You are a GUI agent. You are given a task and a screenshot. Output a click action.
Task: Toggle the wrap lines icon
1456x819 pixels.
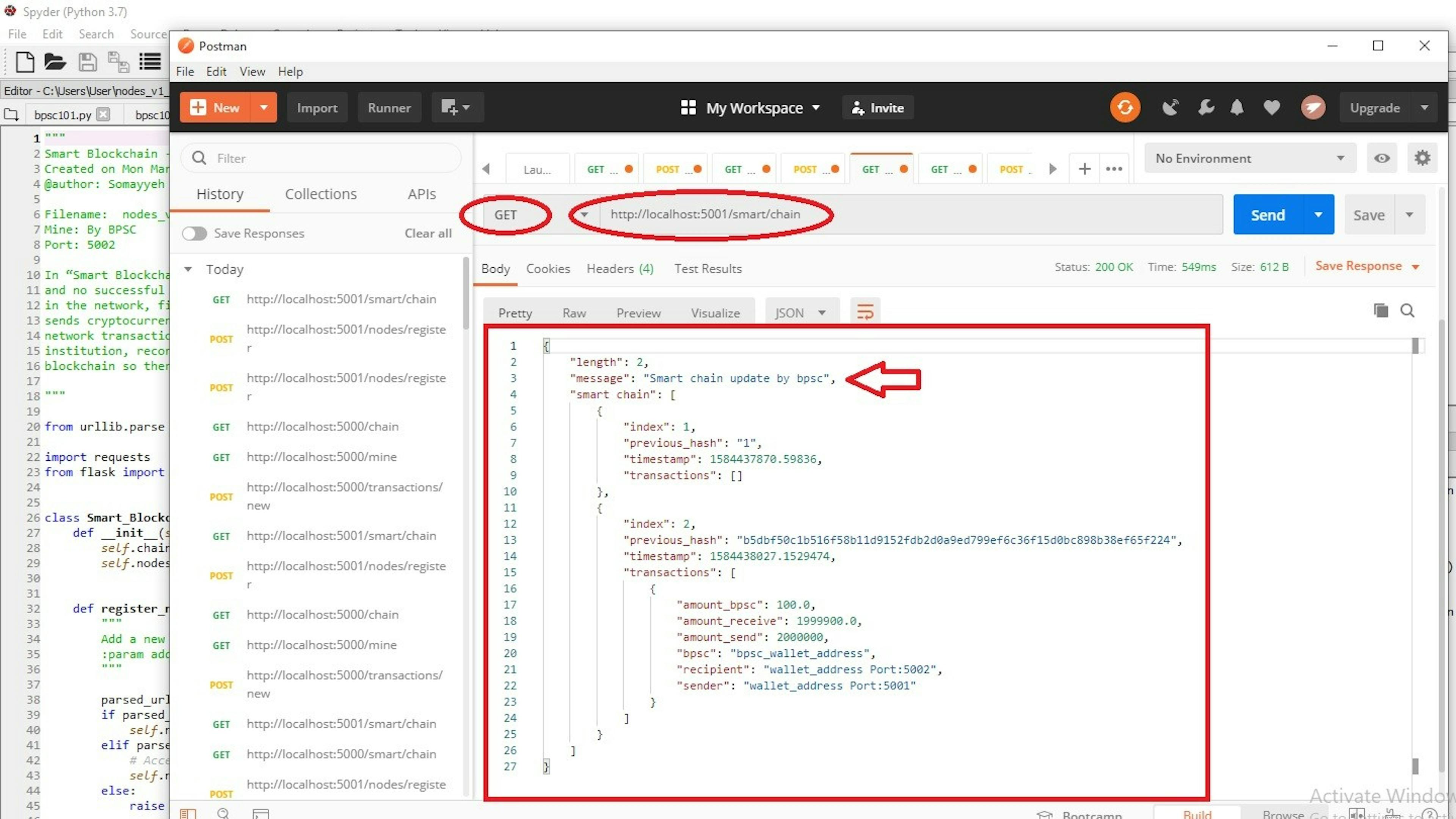(865, 311)
